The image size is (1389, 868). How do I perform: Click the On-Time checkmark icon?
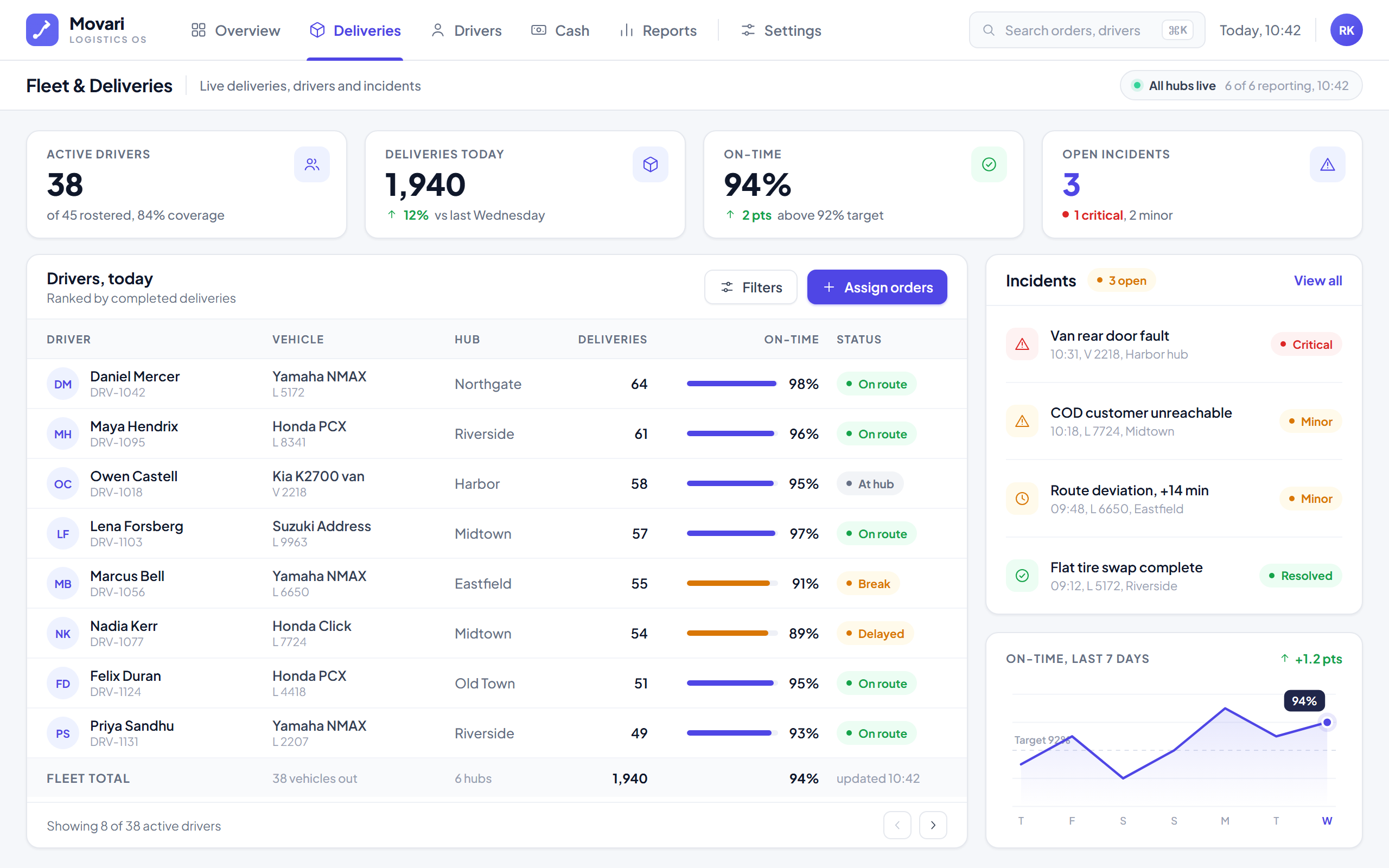(x=989, y=165)
